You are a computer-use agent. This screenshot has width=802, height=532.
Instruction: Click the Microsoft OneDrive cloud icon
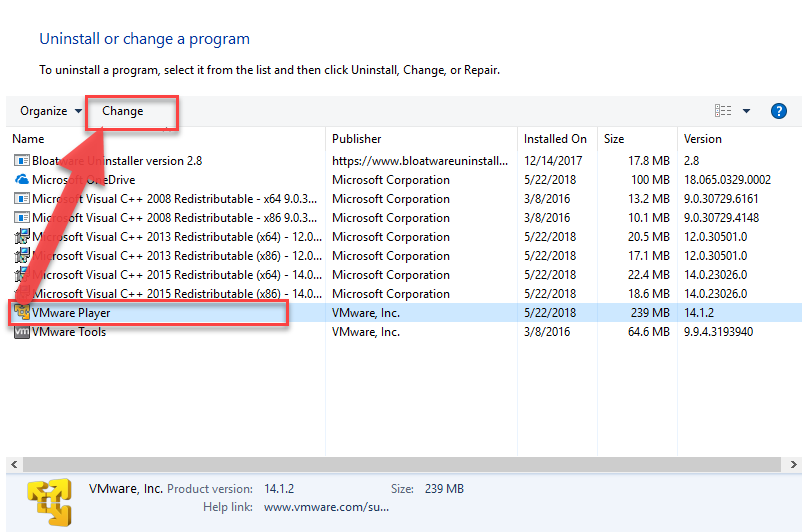(x=21, y=180)
